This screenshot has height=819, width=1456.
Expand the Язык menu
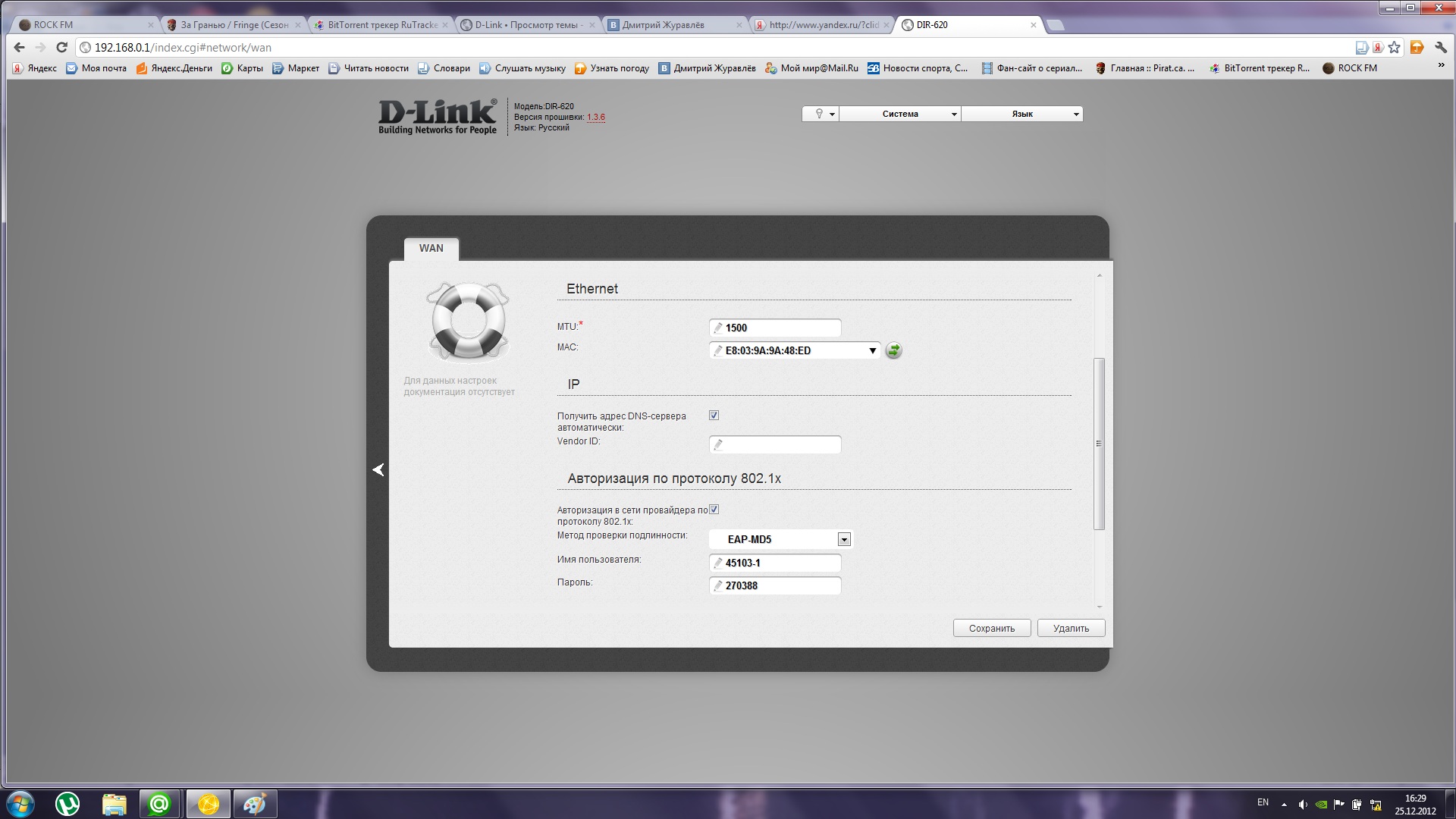[x=1022, y=114]
